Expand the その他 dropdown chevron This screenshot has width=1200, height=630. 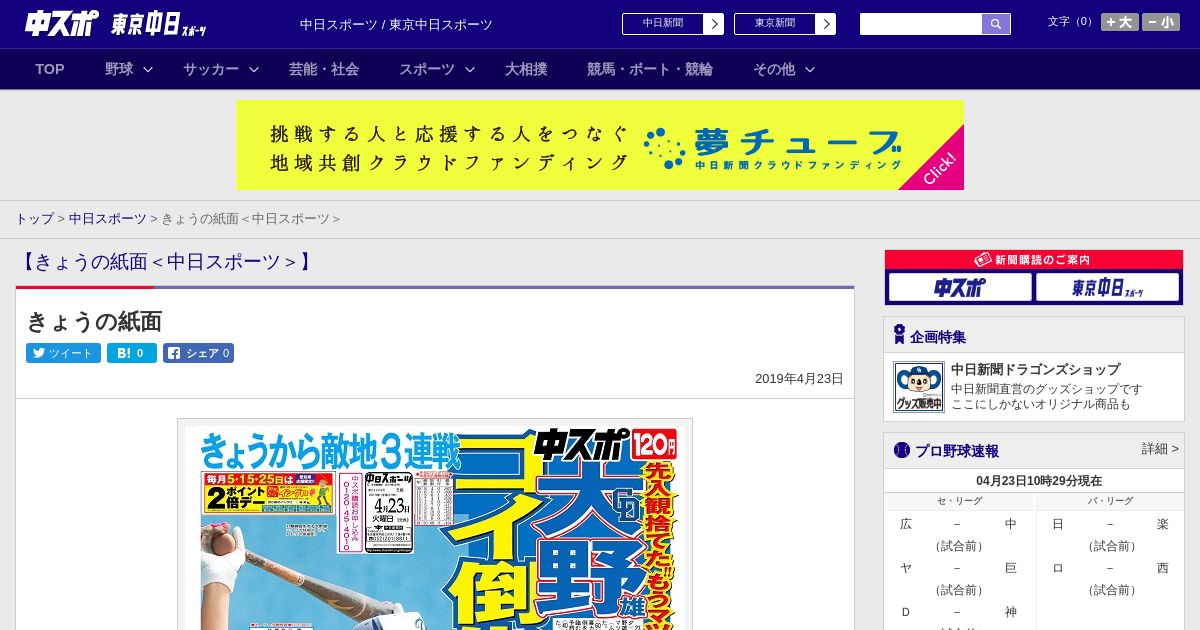pyautogui.click(x=810, y=69)
